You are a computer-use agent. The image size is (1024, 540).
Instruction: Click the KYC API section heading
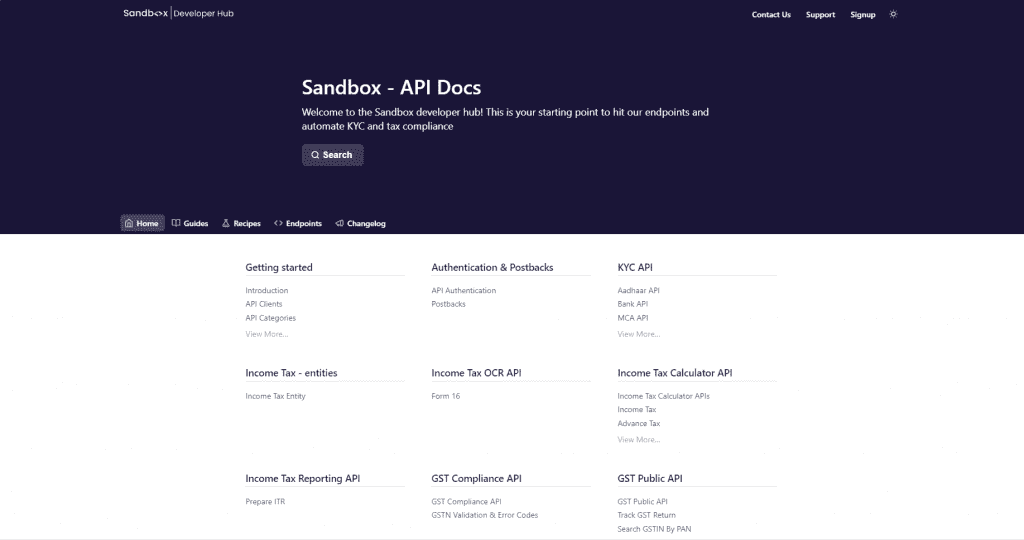(x=635, y=268)
